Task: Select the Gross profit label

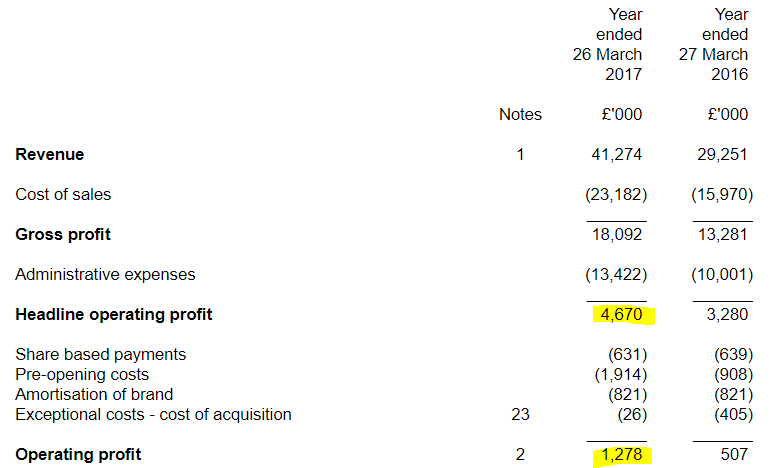Action: point(63,234)
